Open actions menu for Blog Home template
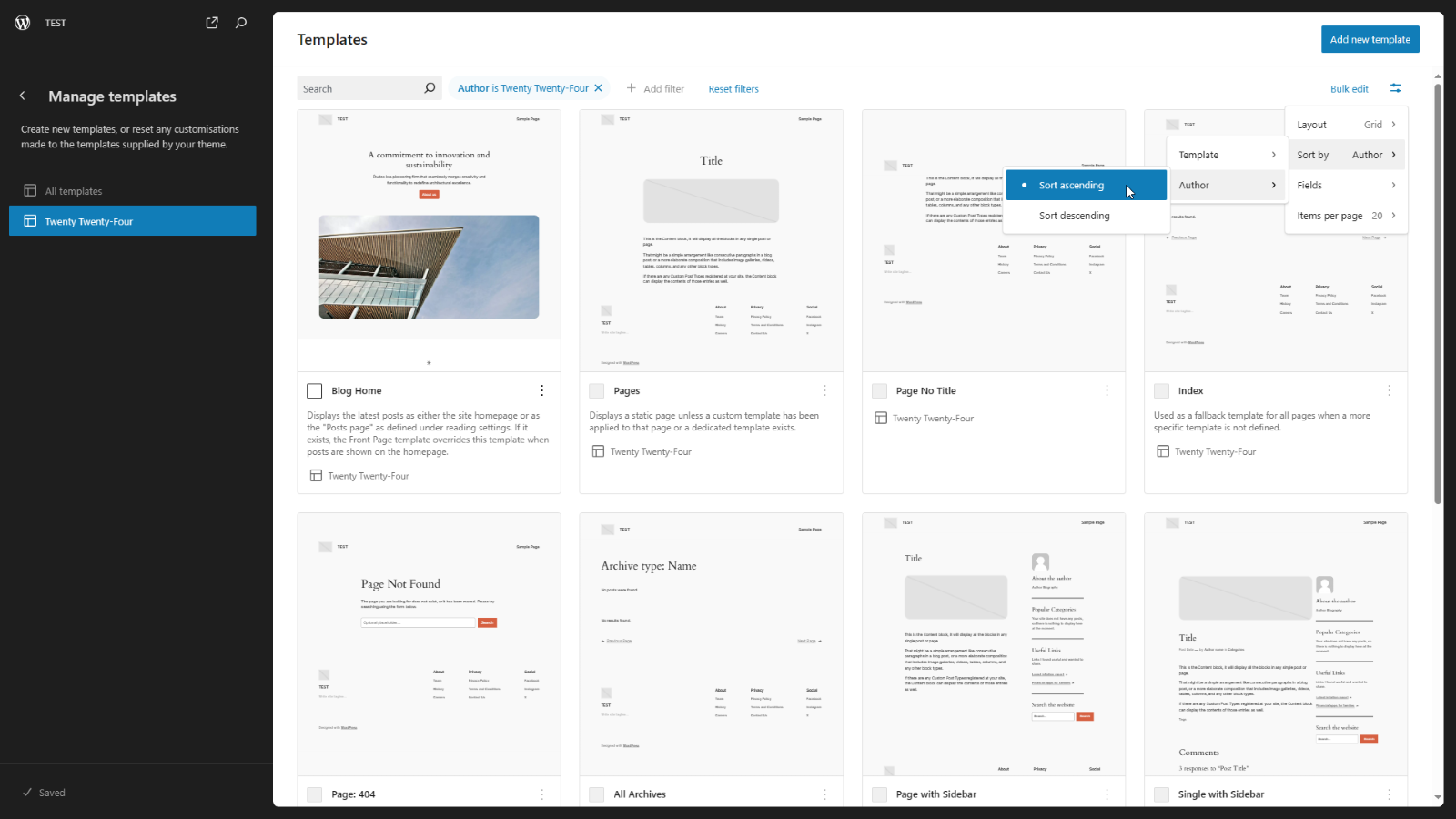The image size is (1456, 819). pyautogui.click(x=542, y=390)
